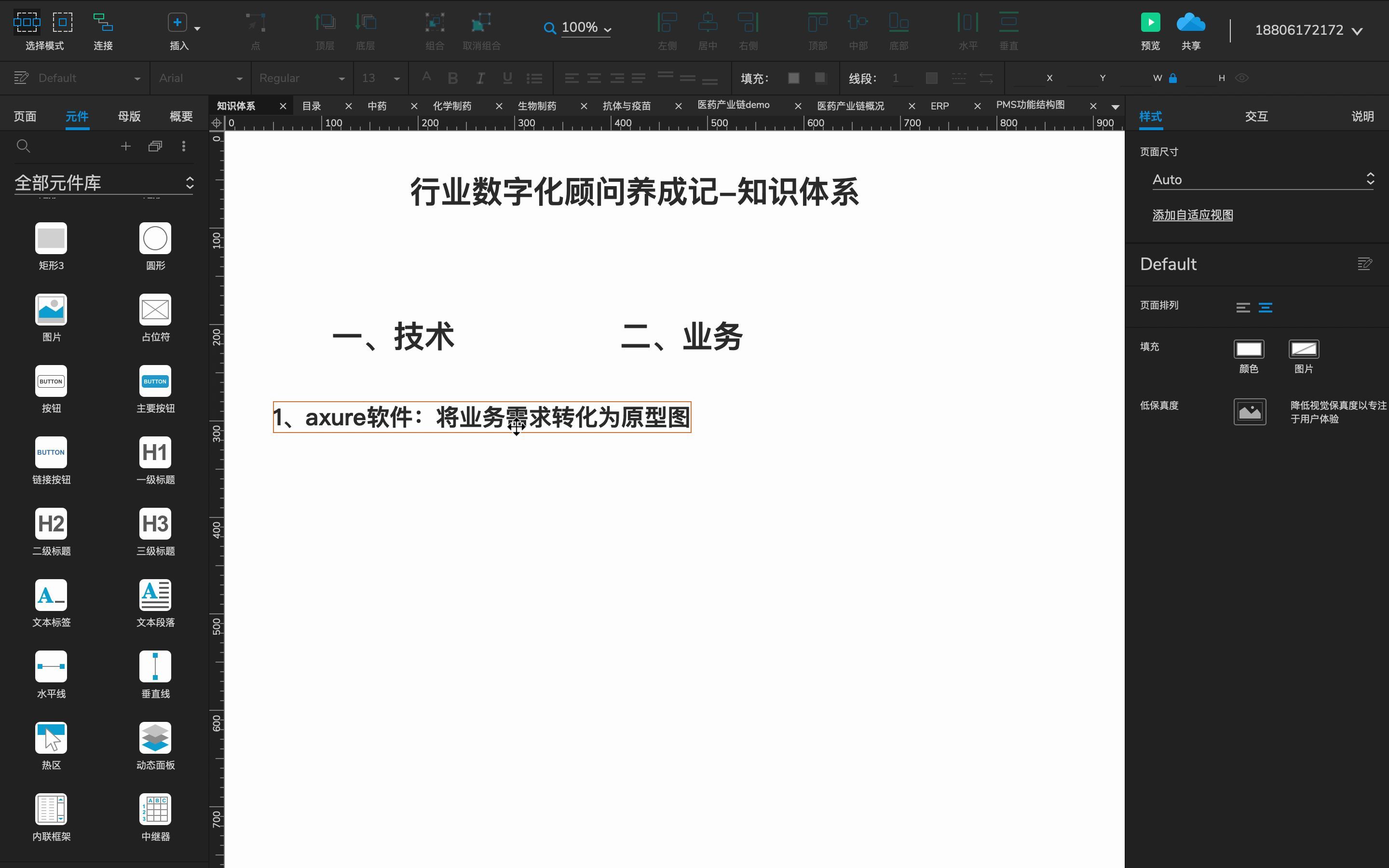This screenshot has width=1389, height=868.
Task: Click the 添加自适应视图 link
Action: pos(1193,215)
